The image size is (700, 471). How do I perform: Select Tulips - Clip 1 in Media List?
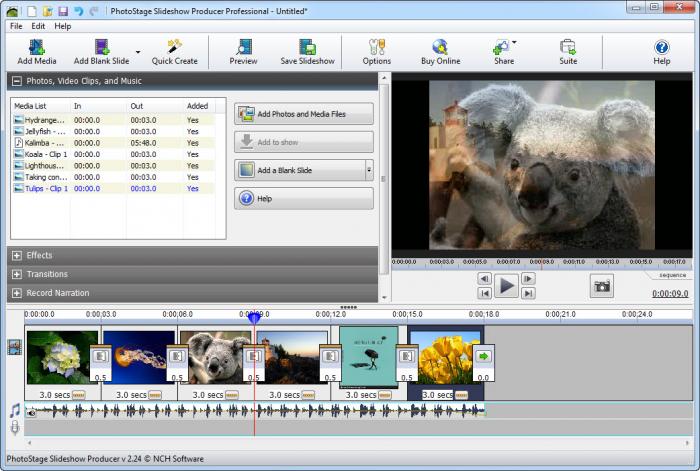114,188
